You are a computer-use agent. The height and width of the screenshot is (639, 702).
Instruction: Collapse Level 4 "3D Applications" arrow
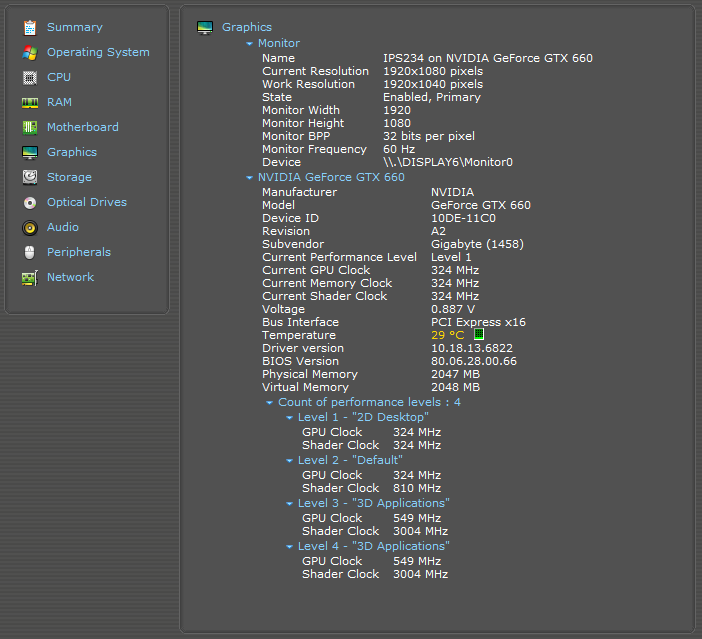(x=289, y=547)
